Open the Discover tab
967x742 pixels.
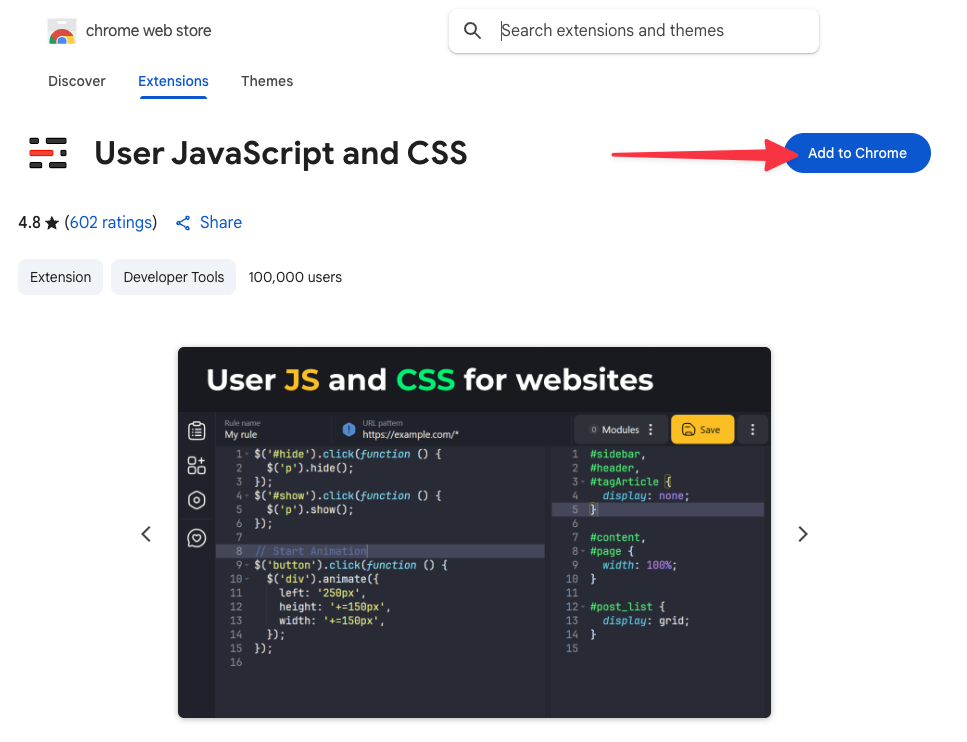[x=76, y=81]
